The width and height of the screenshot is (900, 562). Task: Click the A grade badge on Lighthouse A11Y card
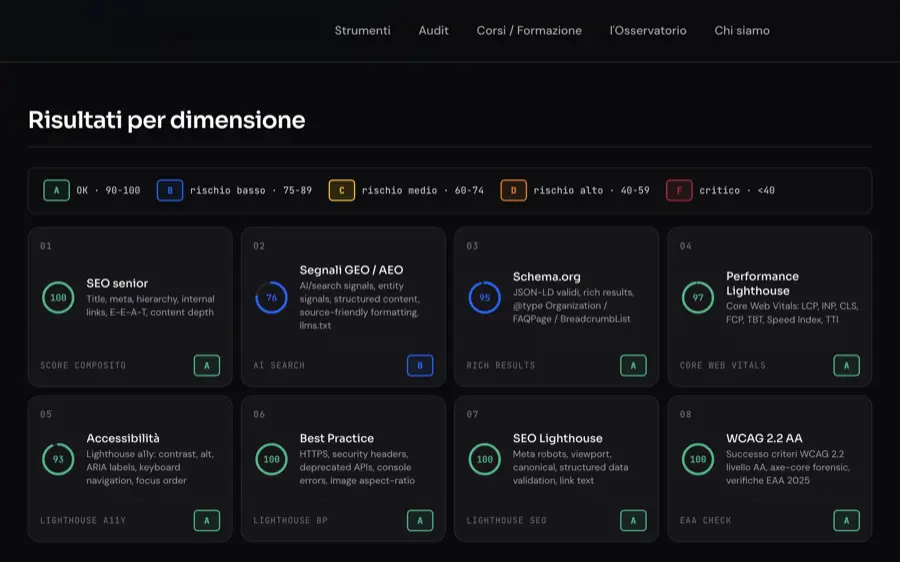pos(207,521)
